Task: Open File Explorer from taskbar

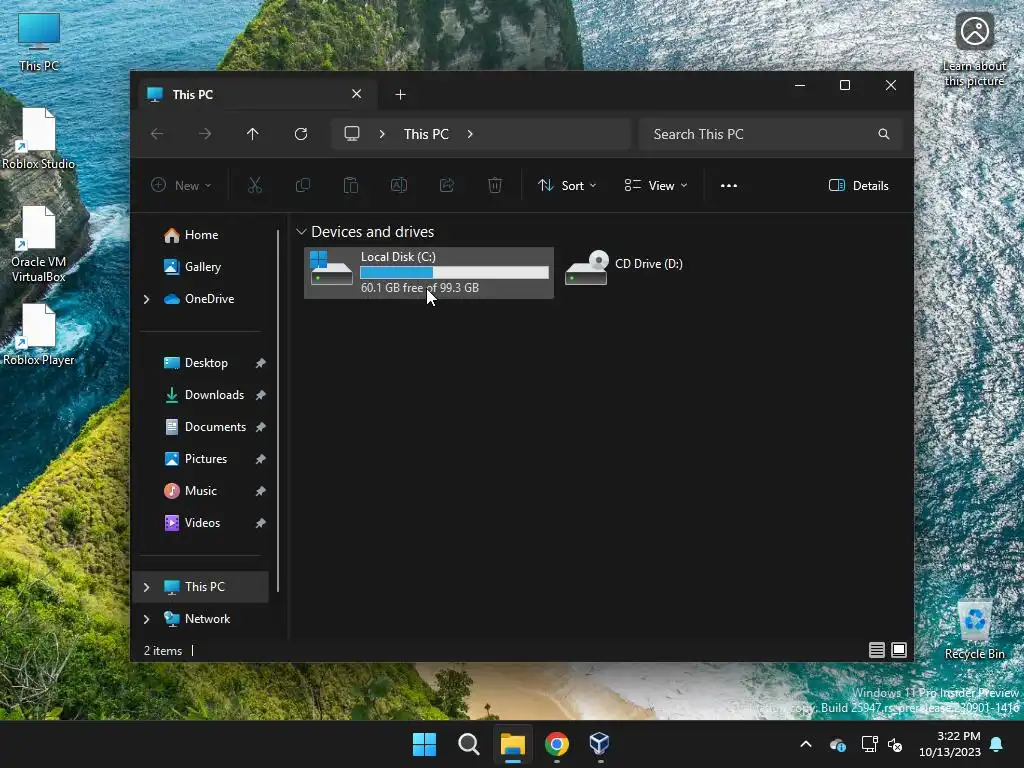Action: pyautogui.click(x=513, y=744)
